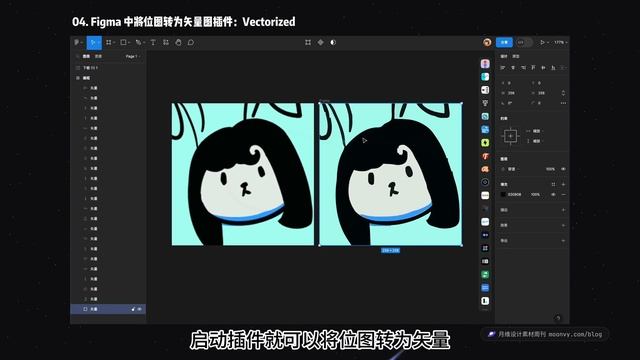Open the vertical constraint dropdown
640x360 pixels.
coord(536,141)
